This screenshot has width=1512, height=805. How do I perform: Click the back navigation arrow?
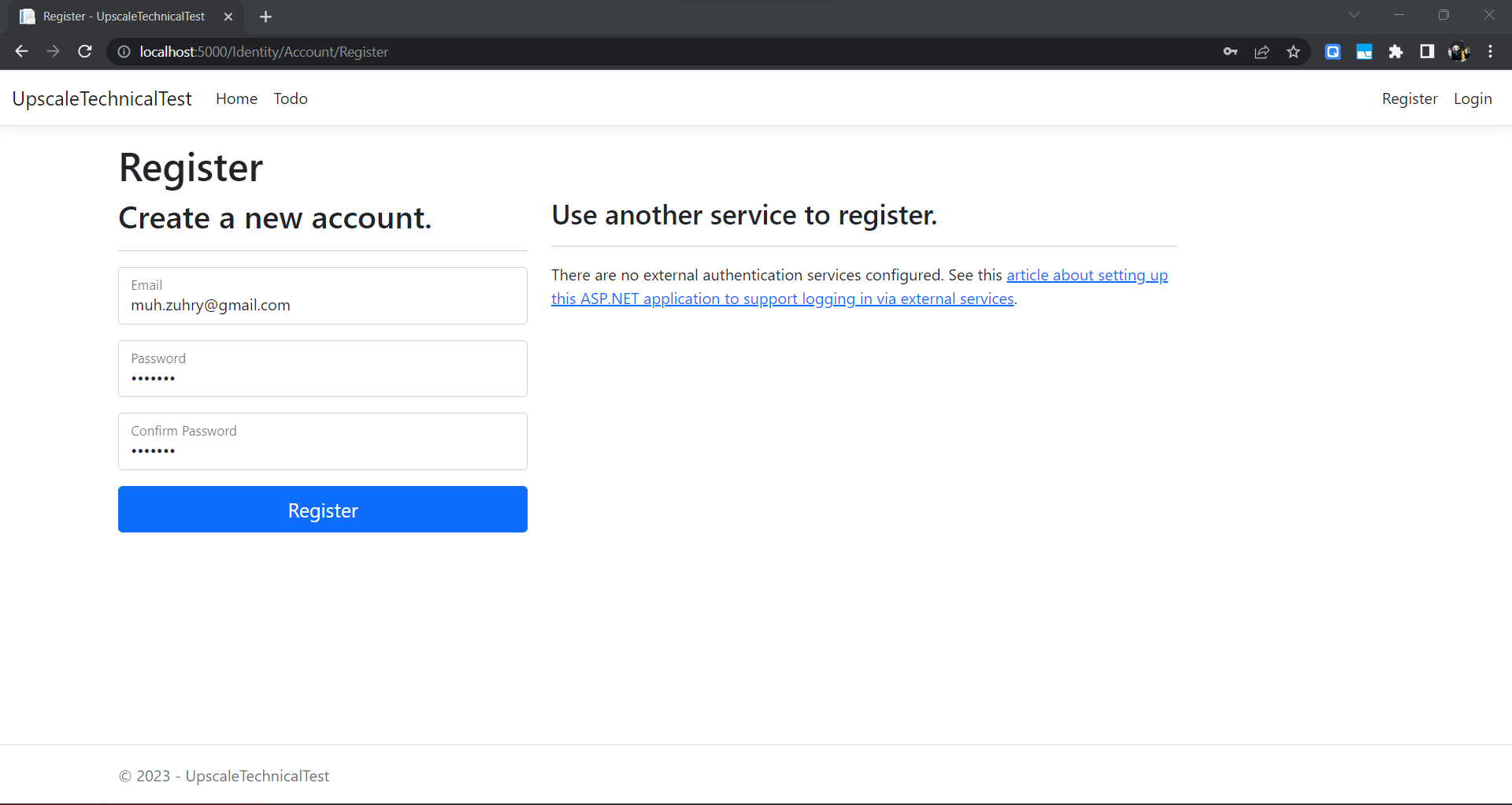pyautogui.click(x=20, y=51)
